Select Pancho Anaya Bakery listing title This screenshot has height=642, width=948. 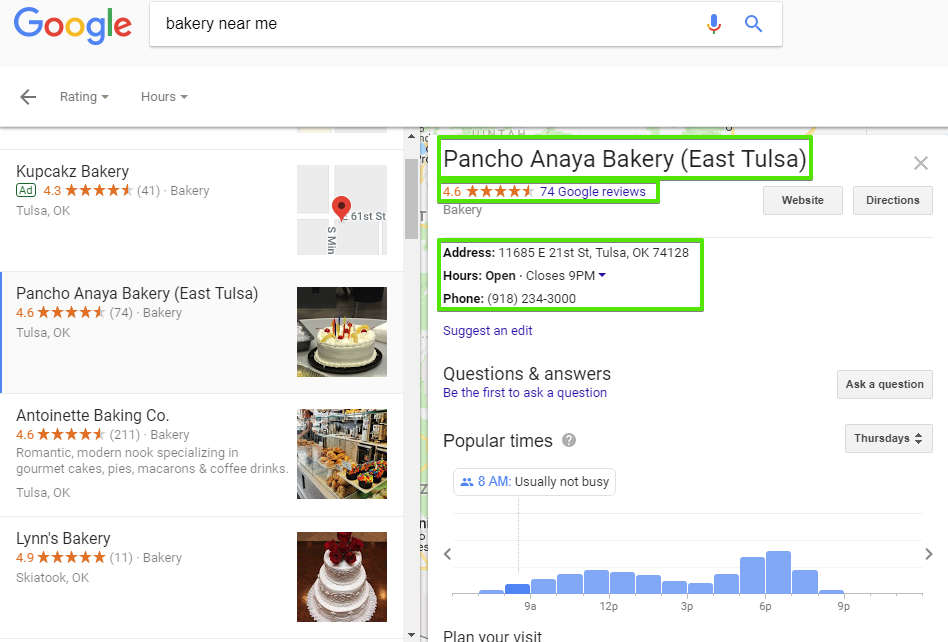coord(137,293)
